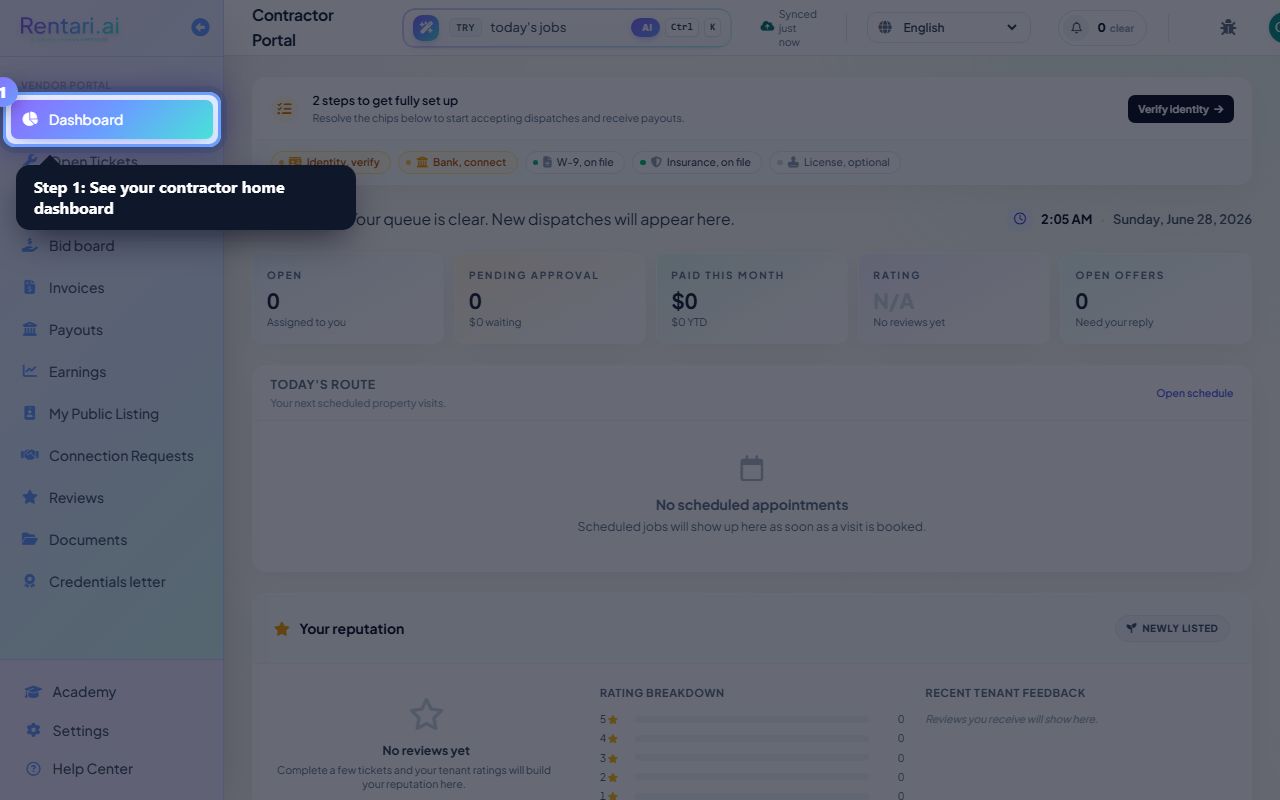Click the Insurance, on file chip
This screenshot has width=1280, height=800.
pyautogui.click(x=697, y=162)
